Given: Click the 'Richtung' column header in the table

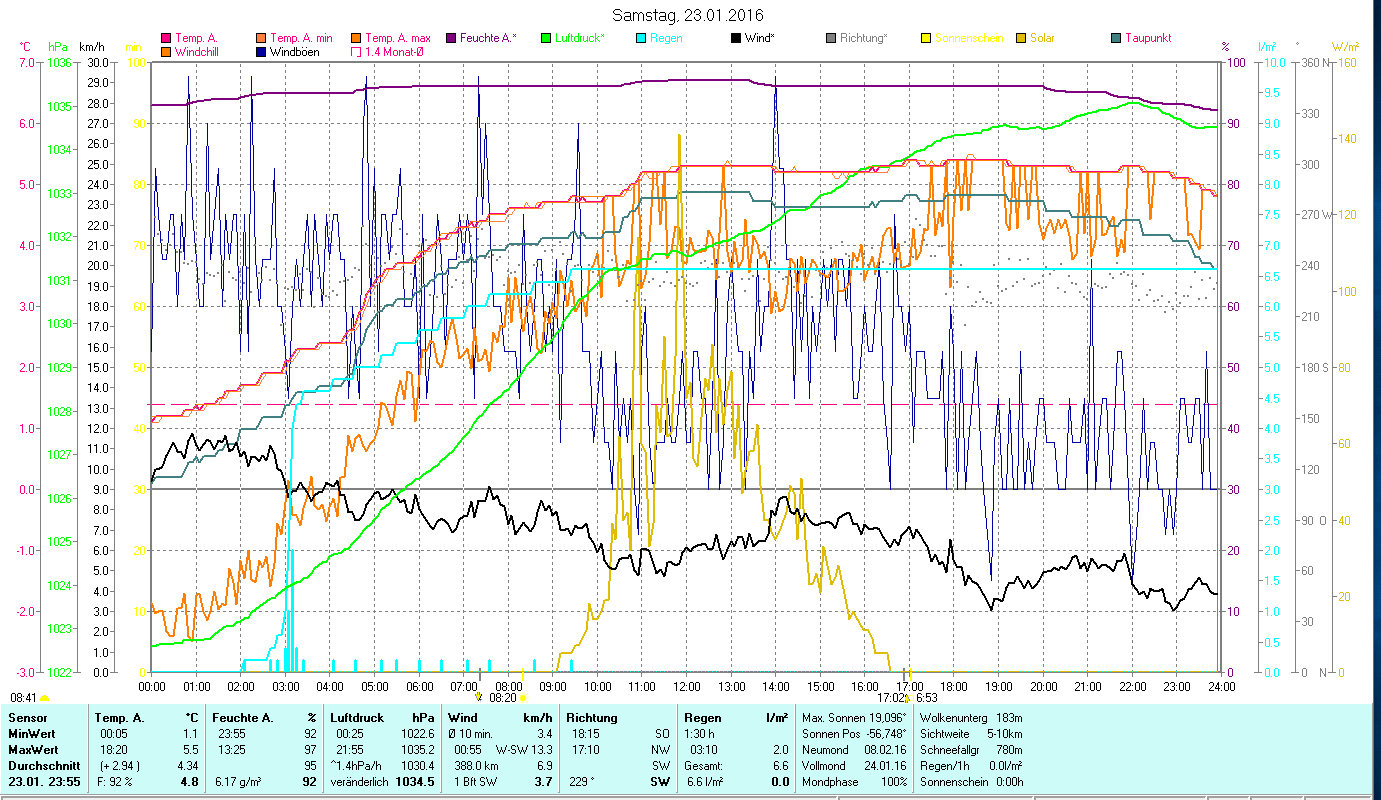Looking at the screenshot, I should 592,717.
